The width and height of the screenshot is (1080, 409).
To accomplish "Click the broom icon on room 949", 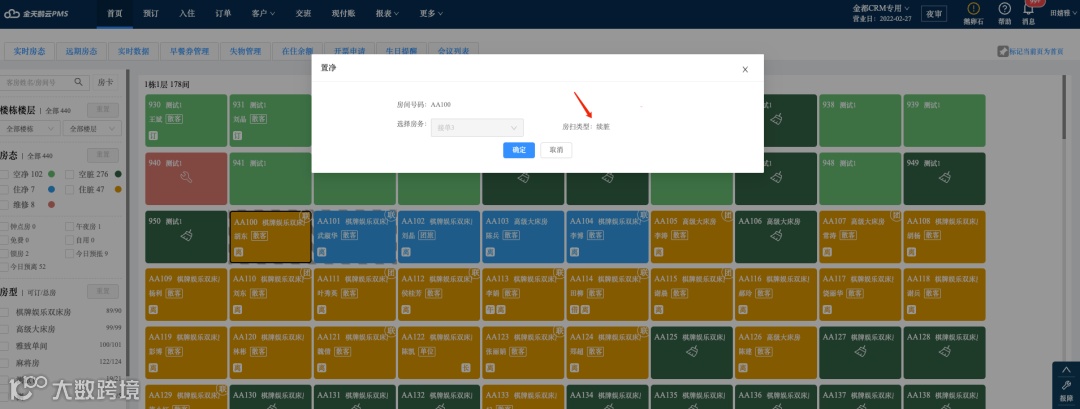I will (944, 178).
